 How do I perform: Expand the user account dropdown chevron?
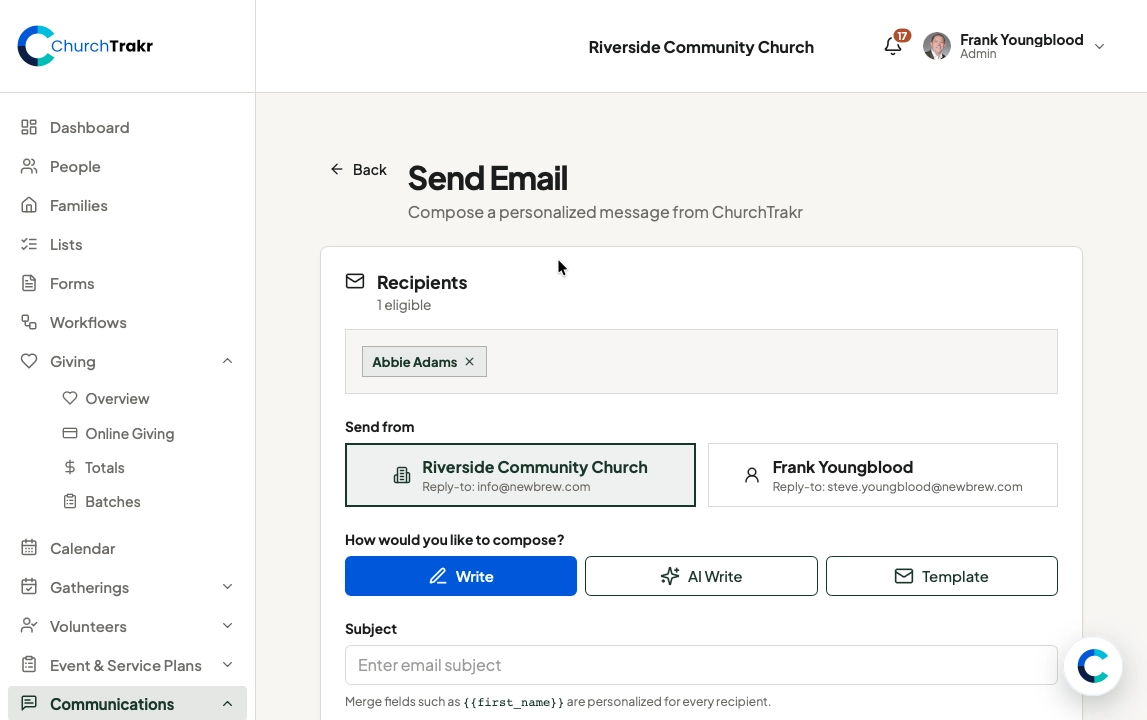coord(1099,46)
